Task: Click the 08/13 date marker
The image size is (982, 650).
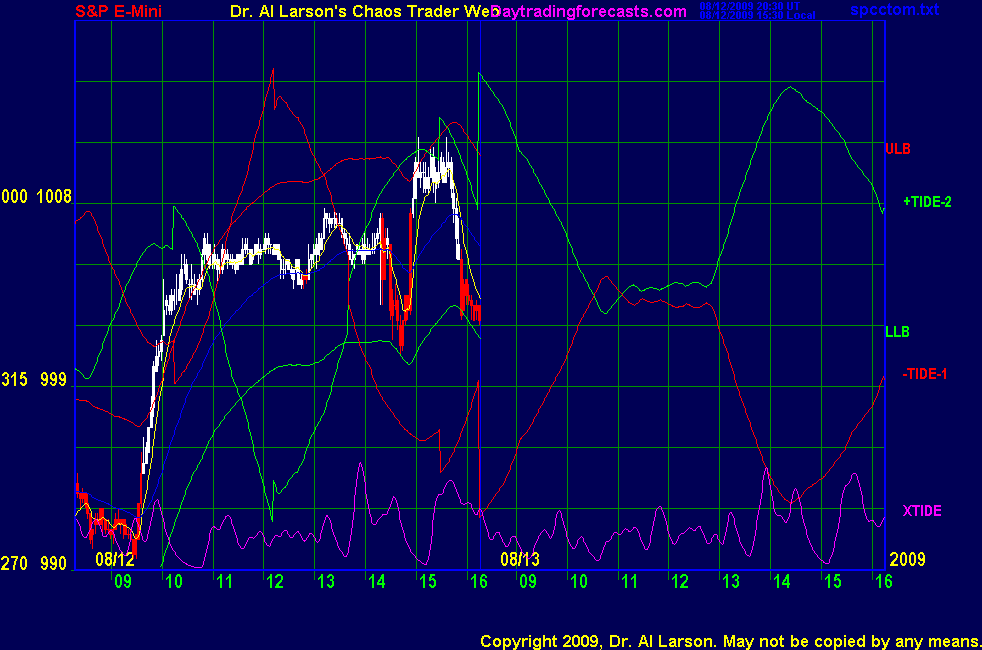Action: coord(520,559)
